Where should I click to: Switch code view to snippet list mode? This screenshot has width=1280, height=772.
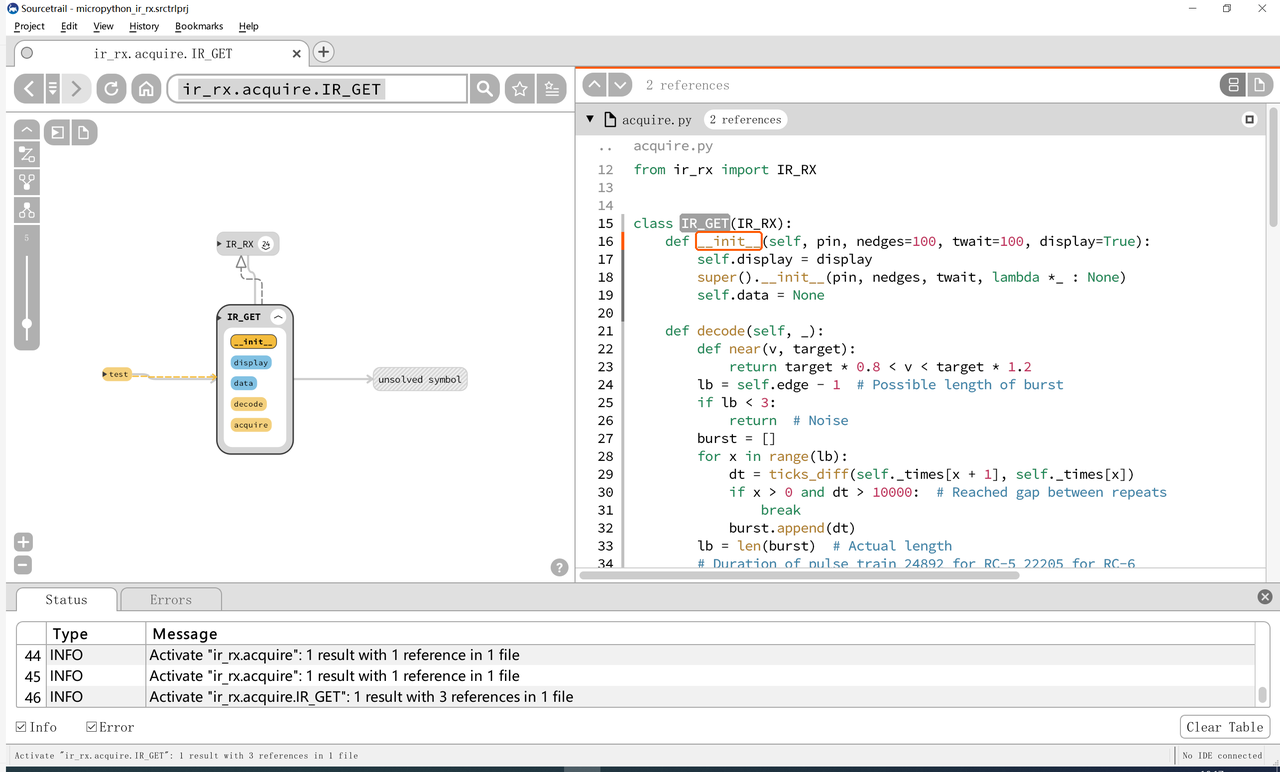point(1234,85)
